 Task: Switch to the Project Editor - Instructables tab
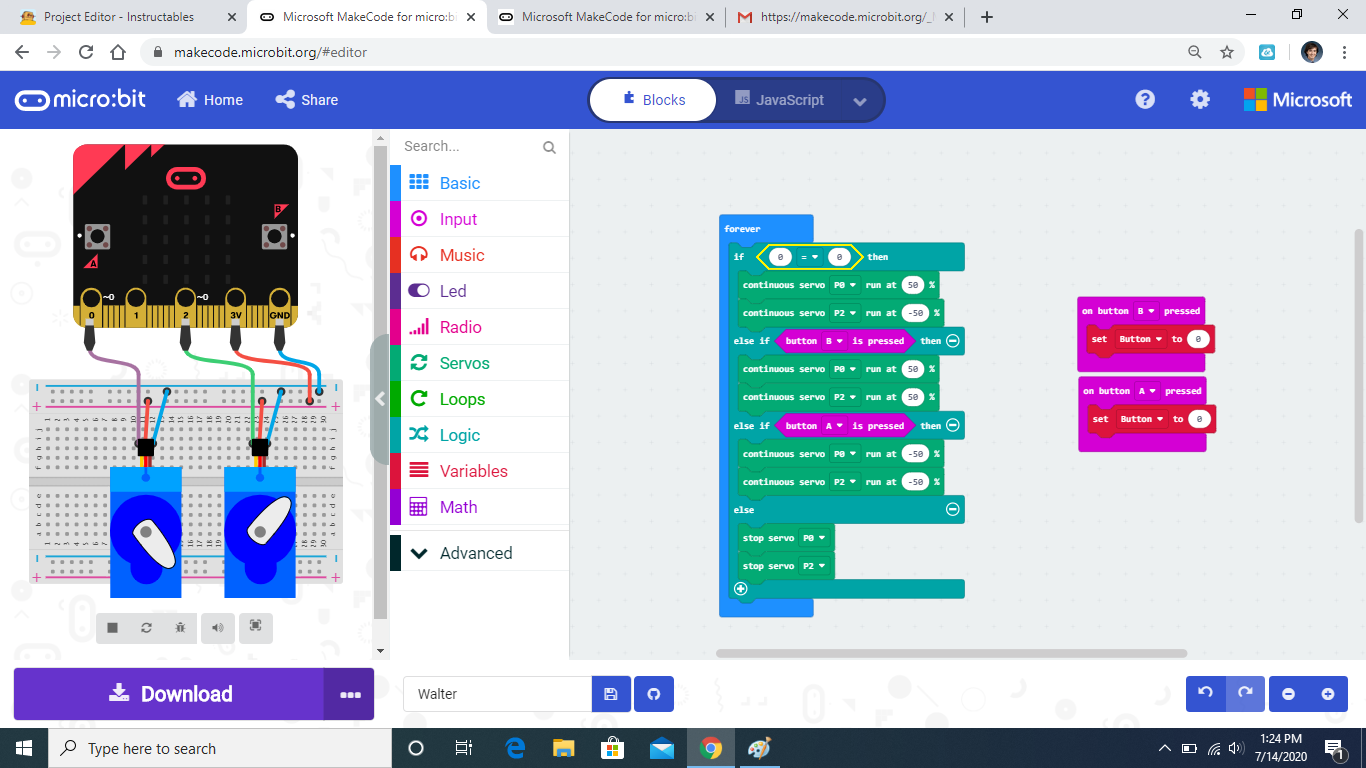(125, 17)
